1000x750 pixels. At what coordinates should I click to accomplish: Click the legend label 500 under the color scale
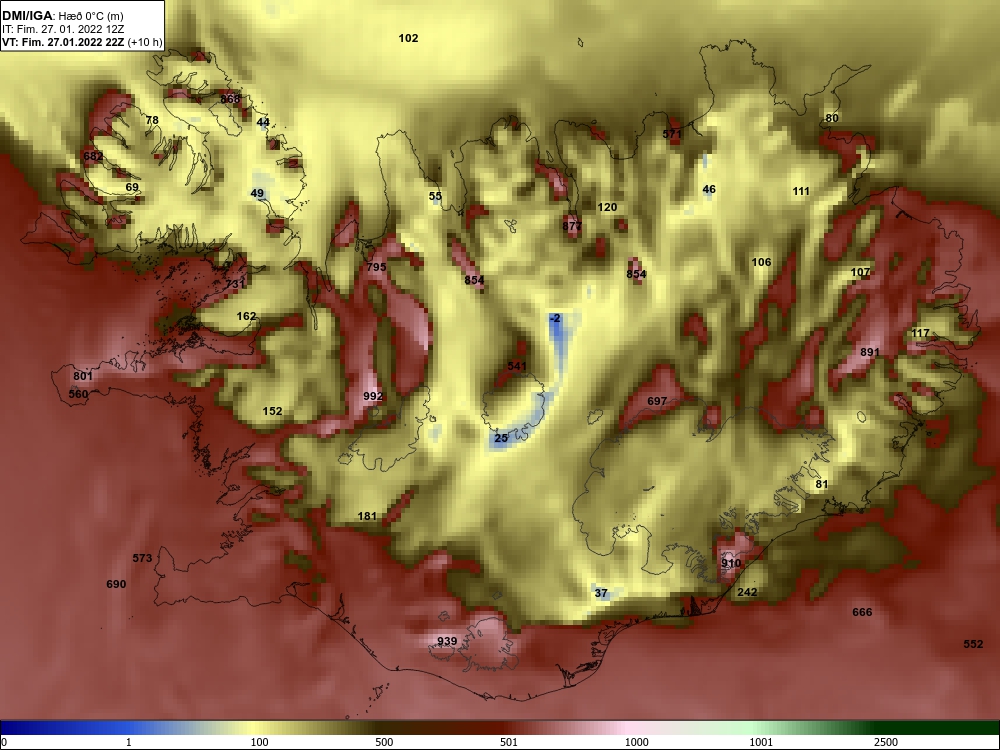click(384, 742)
